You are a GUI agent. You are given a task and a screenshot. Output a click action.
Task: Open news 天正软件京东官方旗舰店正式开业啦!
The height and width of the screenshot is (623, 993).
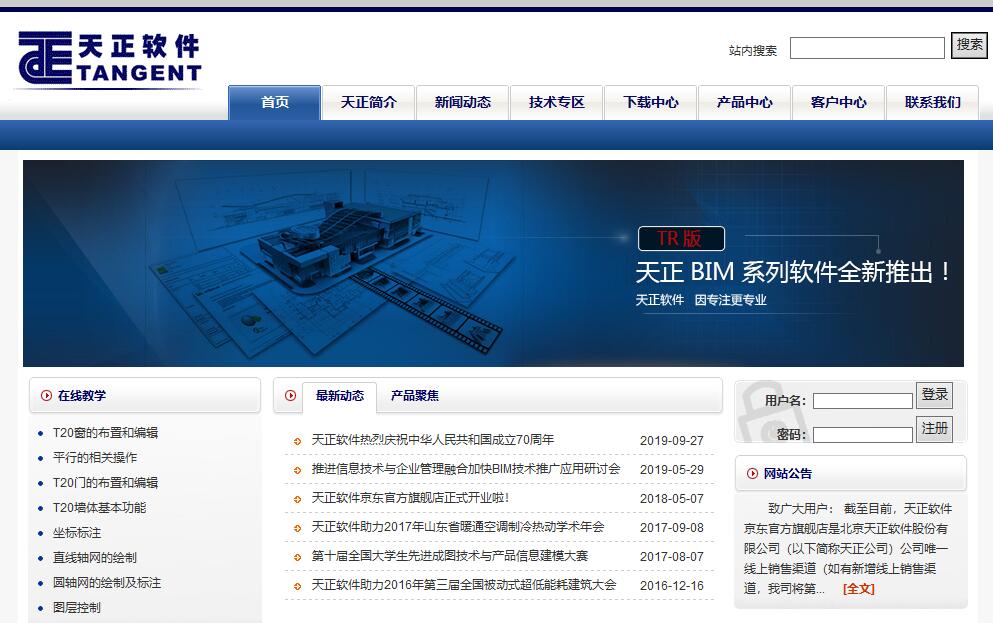point(410,498)
